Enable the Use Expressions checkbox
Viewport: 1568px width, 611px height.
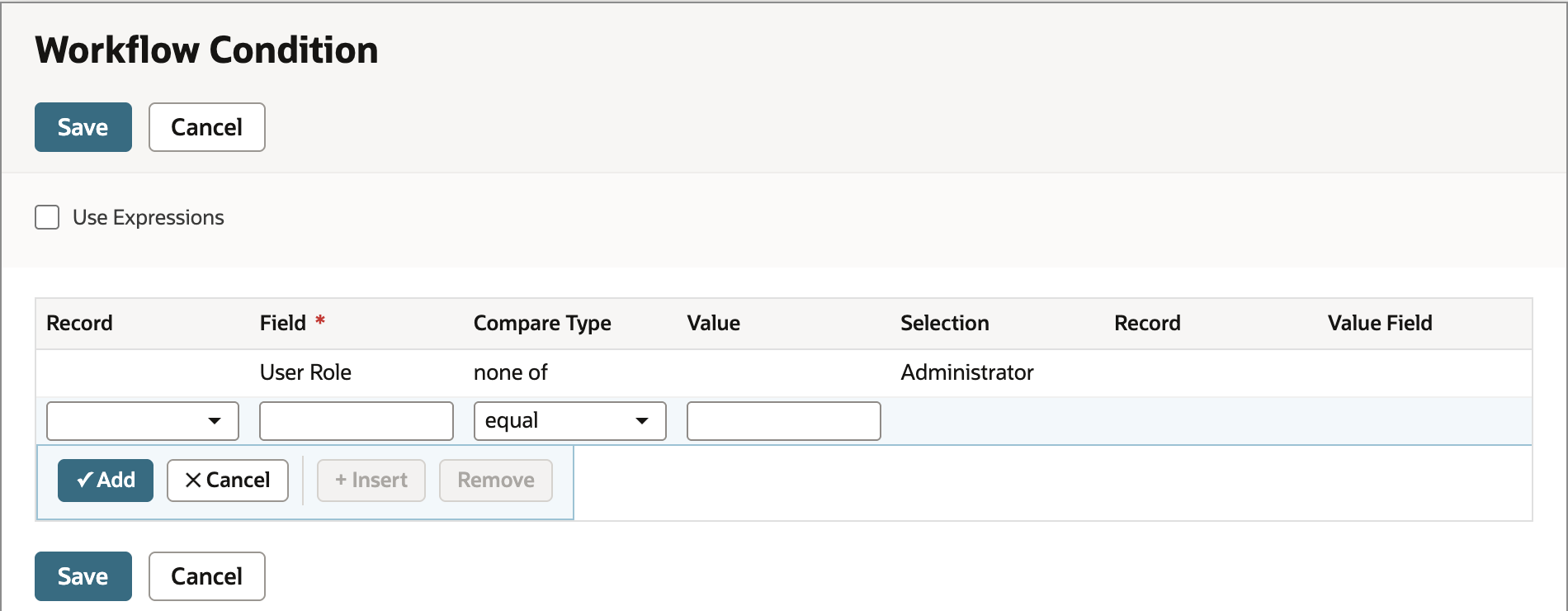[x=47, y=217]
